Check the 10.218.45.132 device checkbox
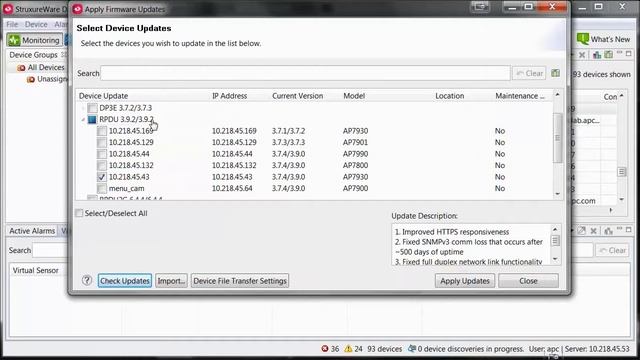This screenshot has width=640, height=360. point(102,165)
